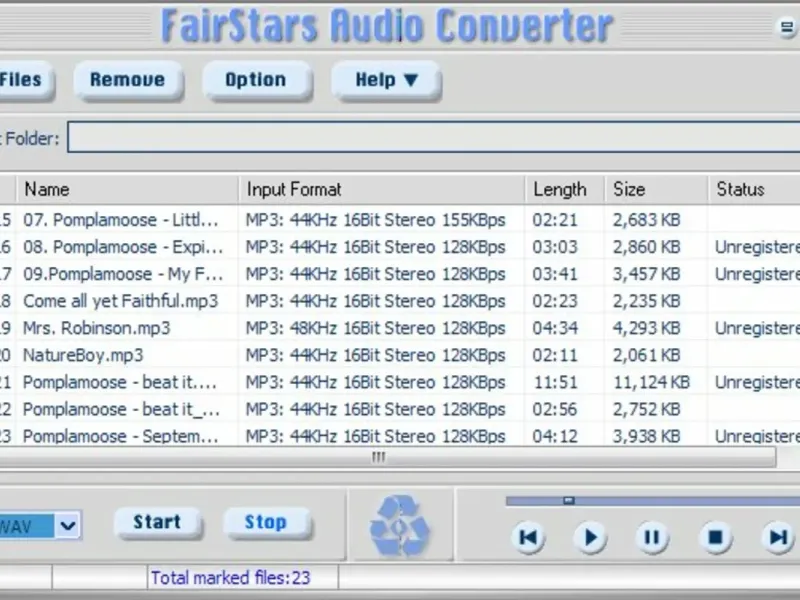Sort by Status column header

tap(754, 190)
